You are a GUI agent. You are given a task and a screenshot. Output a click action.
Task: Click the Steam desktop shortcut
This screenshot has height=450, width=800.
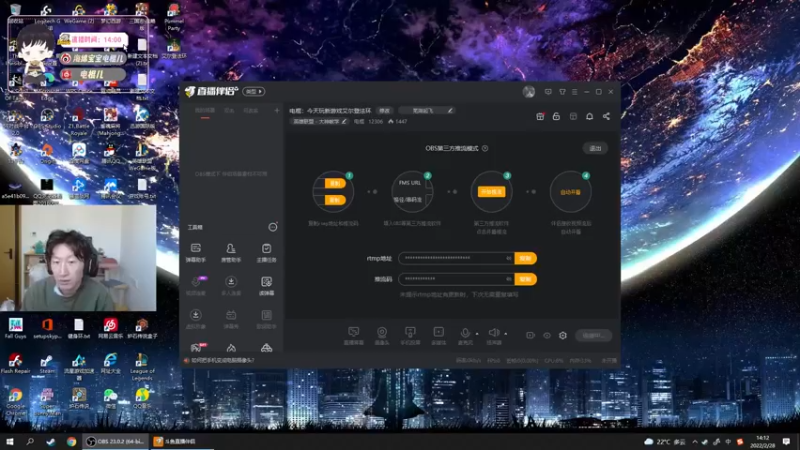click(47, 364)
